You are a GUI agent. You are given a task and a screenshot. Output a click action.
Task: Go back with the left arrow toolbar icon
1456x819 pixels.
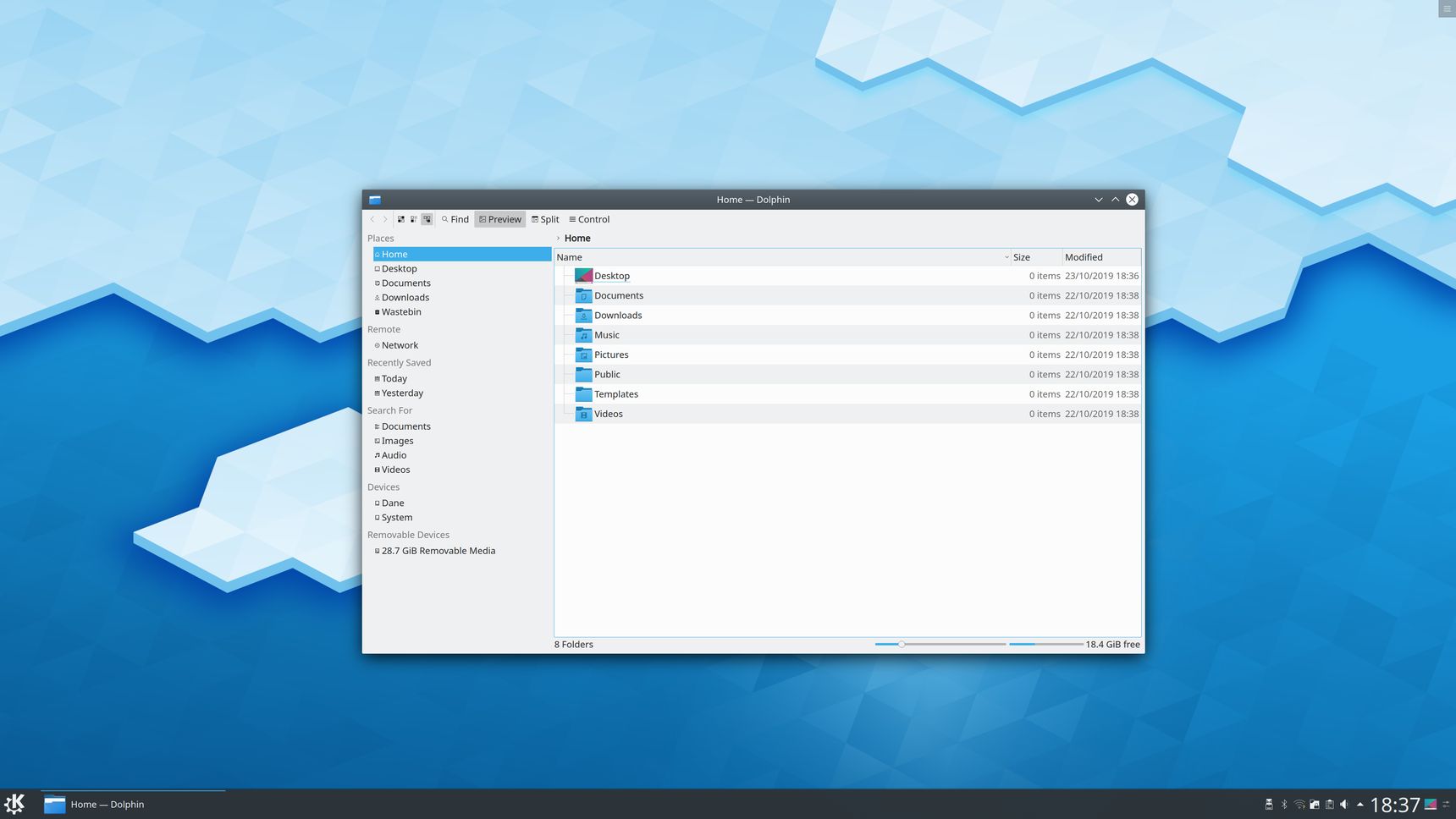372,219
